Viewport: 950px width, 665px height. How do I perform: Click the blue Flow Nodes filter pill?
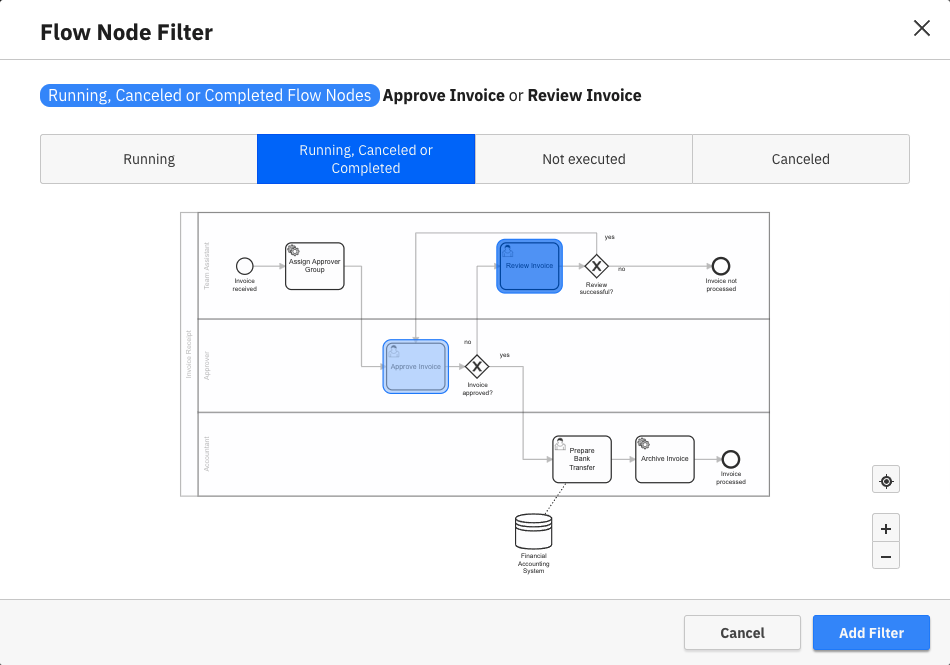[209, 95]
